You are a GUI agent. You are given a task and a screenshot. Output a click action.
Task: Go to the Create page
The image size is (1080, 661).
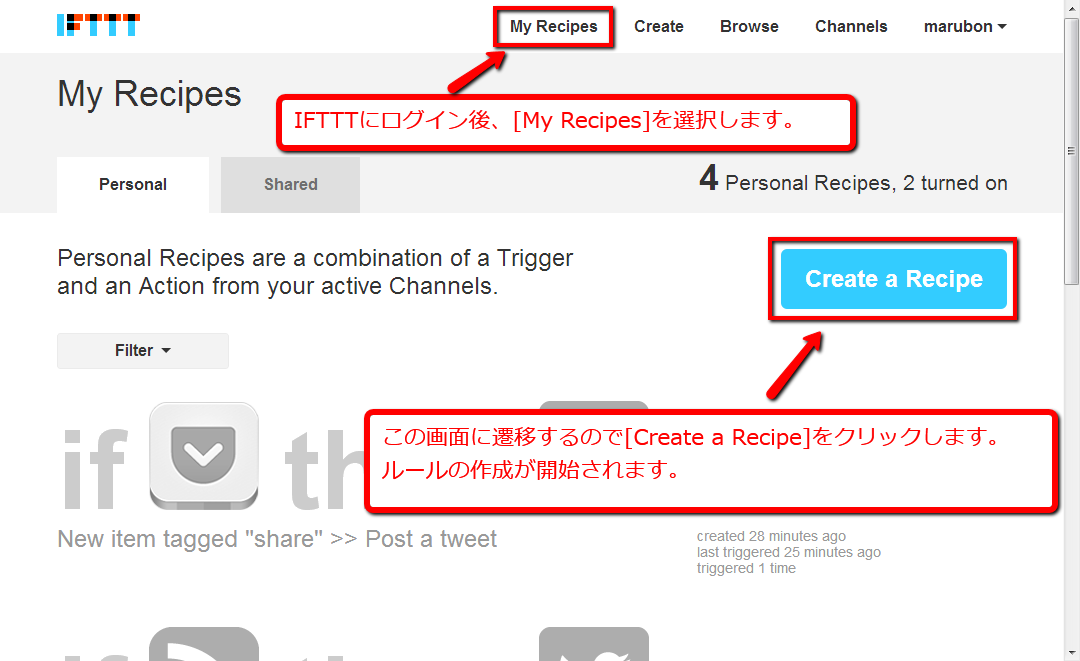coord(658,26)
